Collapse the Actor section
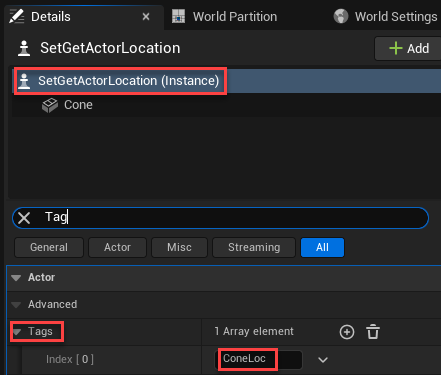 click(16, 278)
